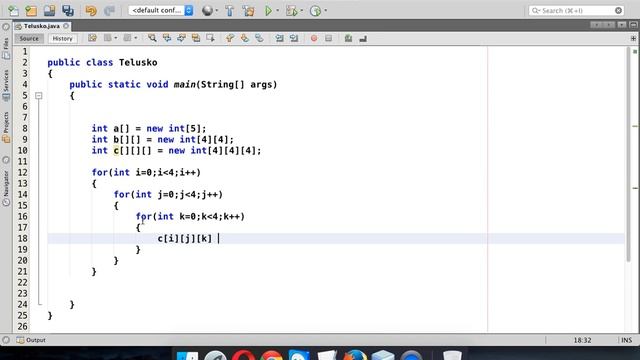This screenshot has height=360, width=640.
Task: Click the Opera icon in the Dock
Action: [243, 355]
